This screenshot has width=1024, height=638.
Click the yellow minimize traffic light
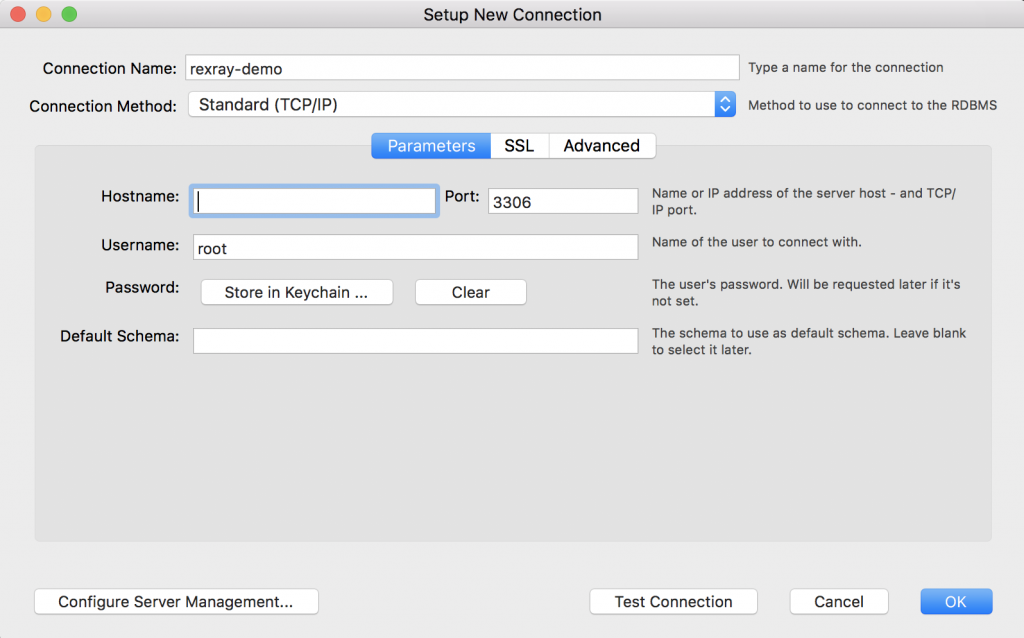click(43, 15)
